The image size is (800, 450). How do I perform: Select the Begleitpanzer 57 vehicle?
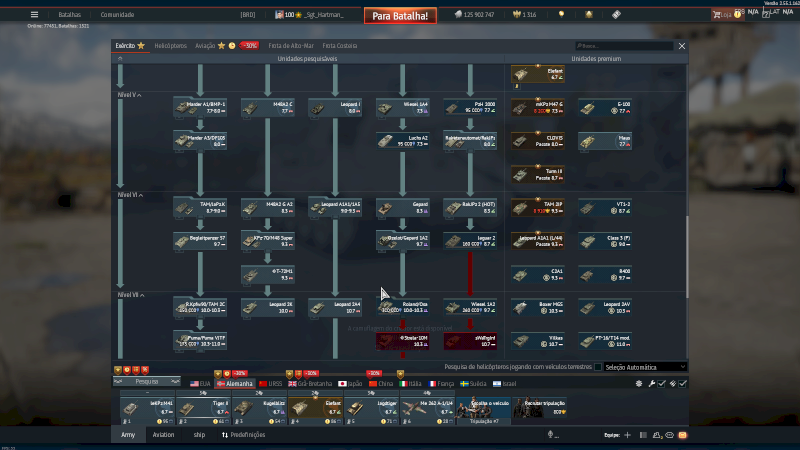coord(200,241)
